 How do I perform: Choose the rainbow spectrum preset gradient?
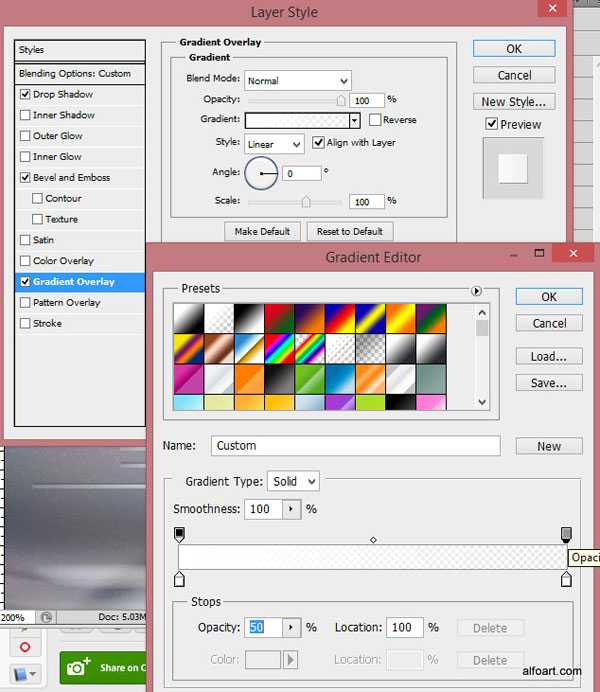click(279, 349)
